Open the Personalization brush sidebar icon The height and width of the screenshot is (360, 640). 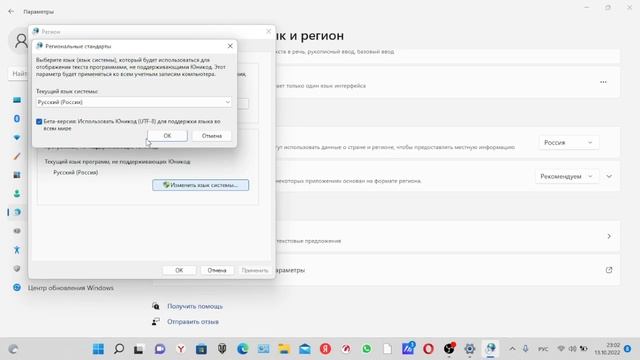coord(17,156)
